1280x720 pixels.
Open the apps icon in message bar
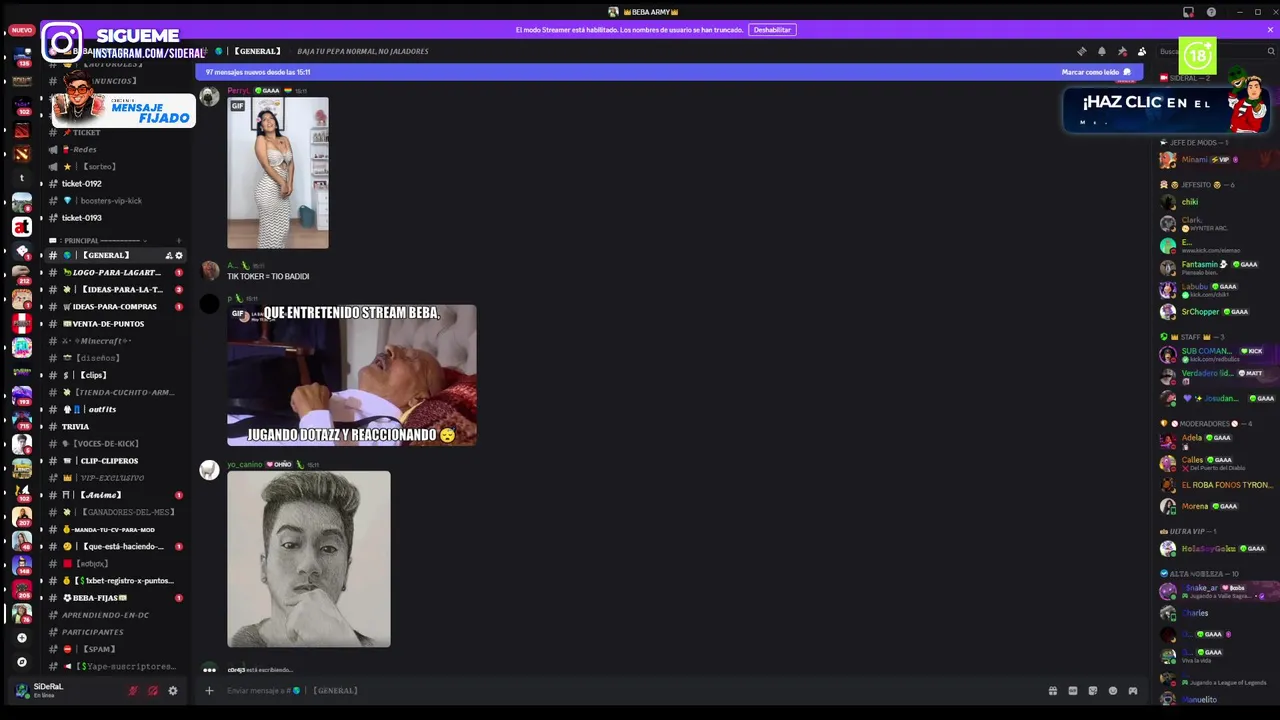pyautogui.click(x=1132, y=690)
